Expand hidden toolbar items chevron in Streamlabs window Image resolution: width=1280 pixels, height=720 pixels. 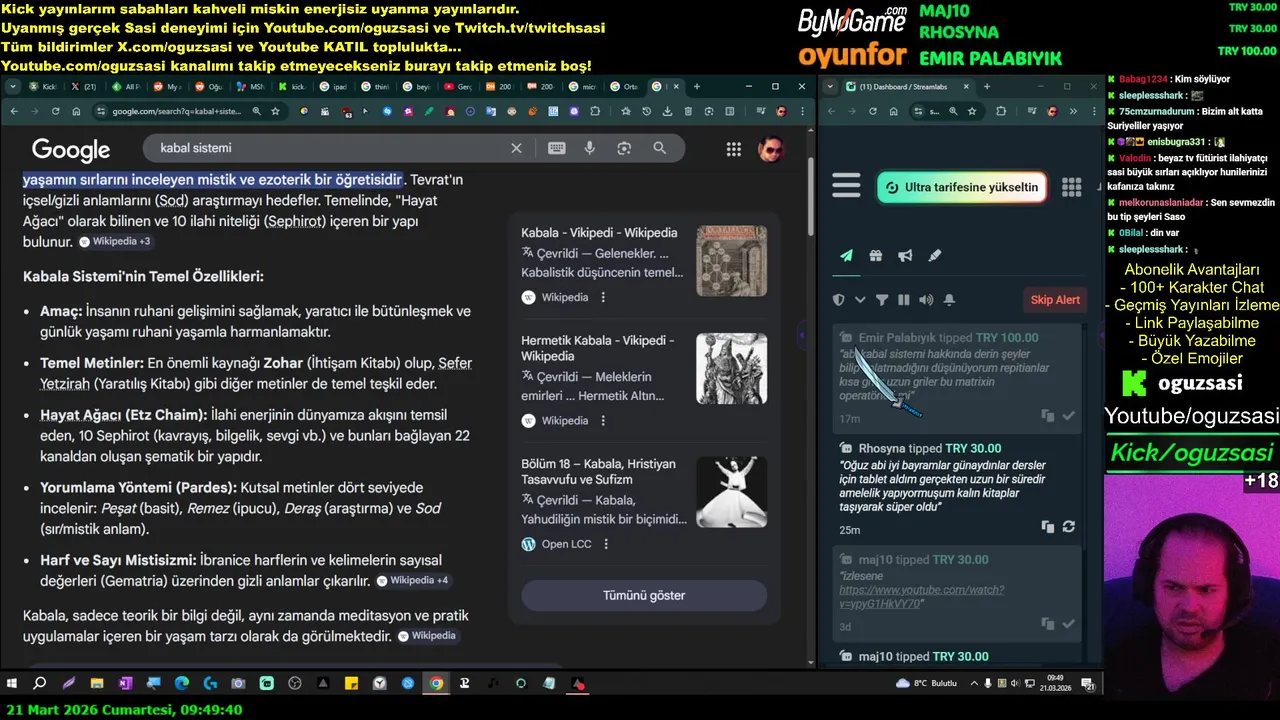click(x=1073, y=111)
